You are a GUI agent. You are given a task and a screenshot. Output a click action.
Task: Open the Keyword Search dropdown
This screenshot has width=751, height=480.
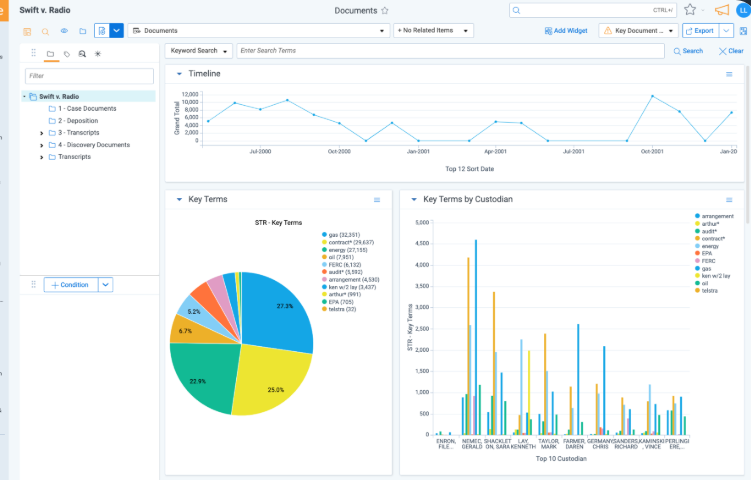click(x=199, y=51)
